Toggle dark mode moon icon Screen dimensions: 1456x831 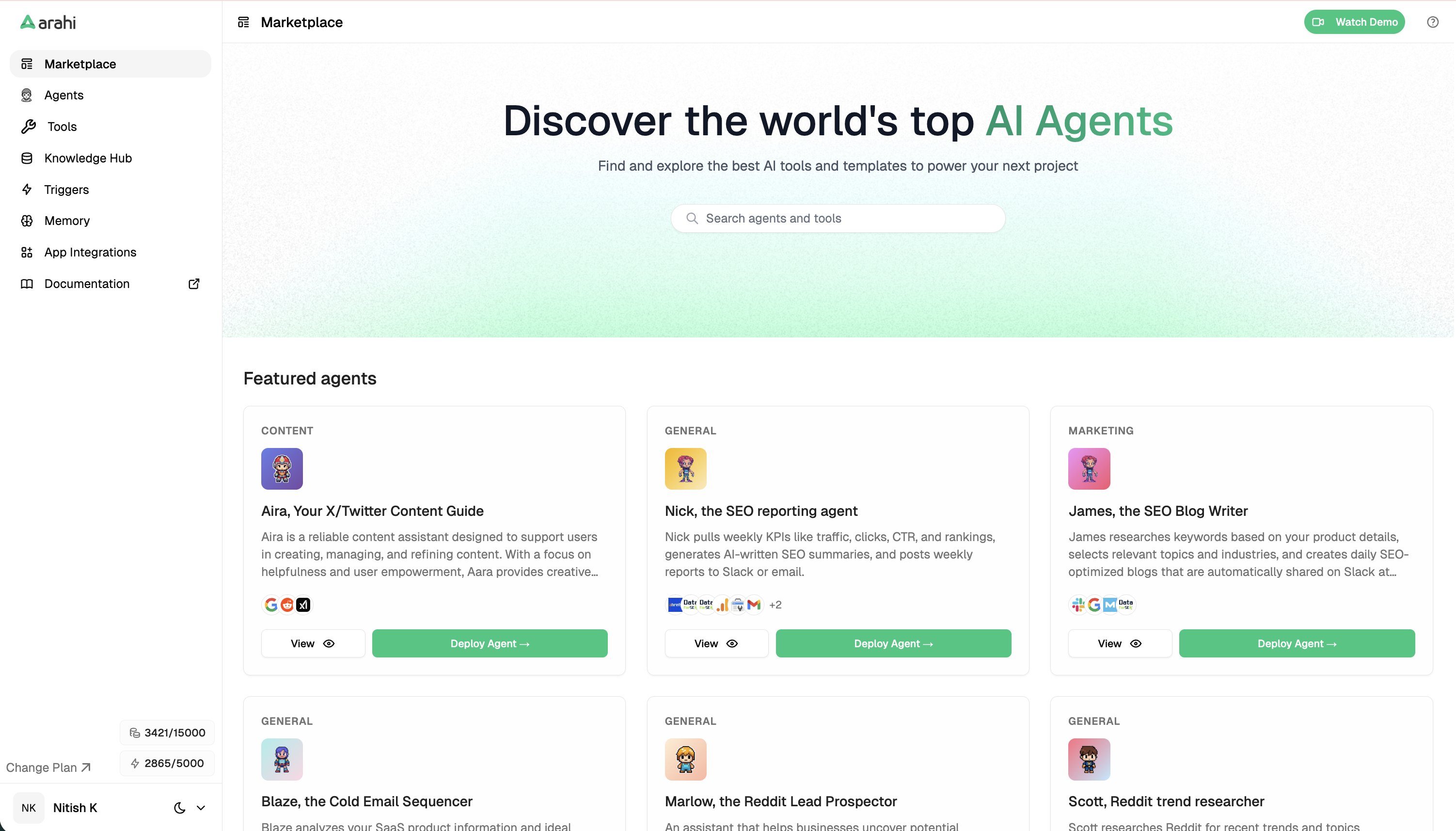180,808
